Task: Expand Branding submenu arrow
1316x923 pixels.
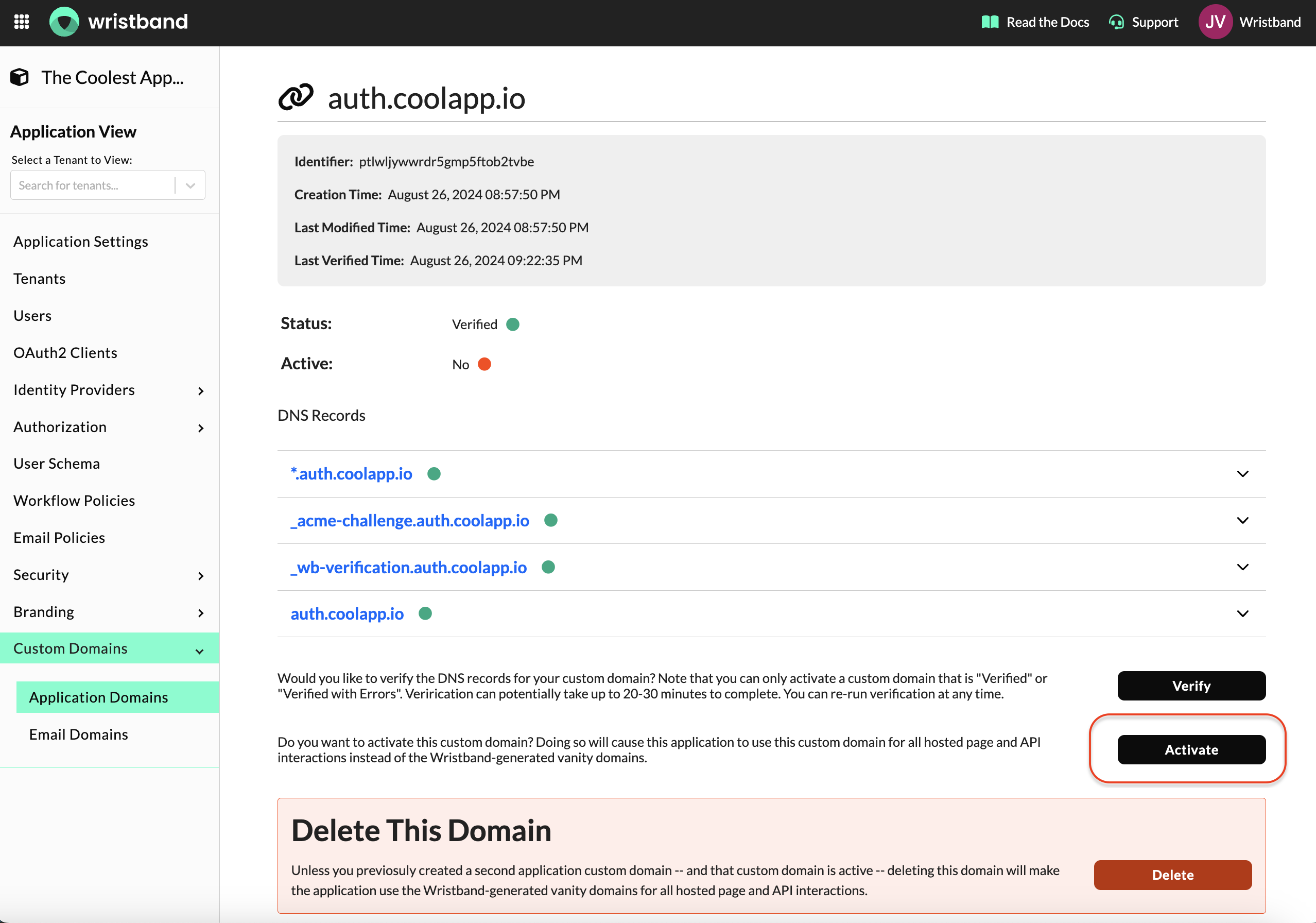Action: (x=201, y=613)
